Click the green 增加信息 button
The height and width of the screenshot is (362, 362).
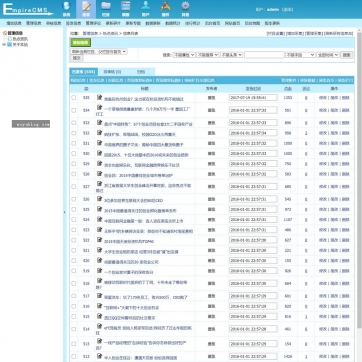coord(80,43)
